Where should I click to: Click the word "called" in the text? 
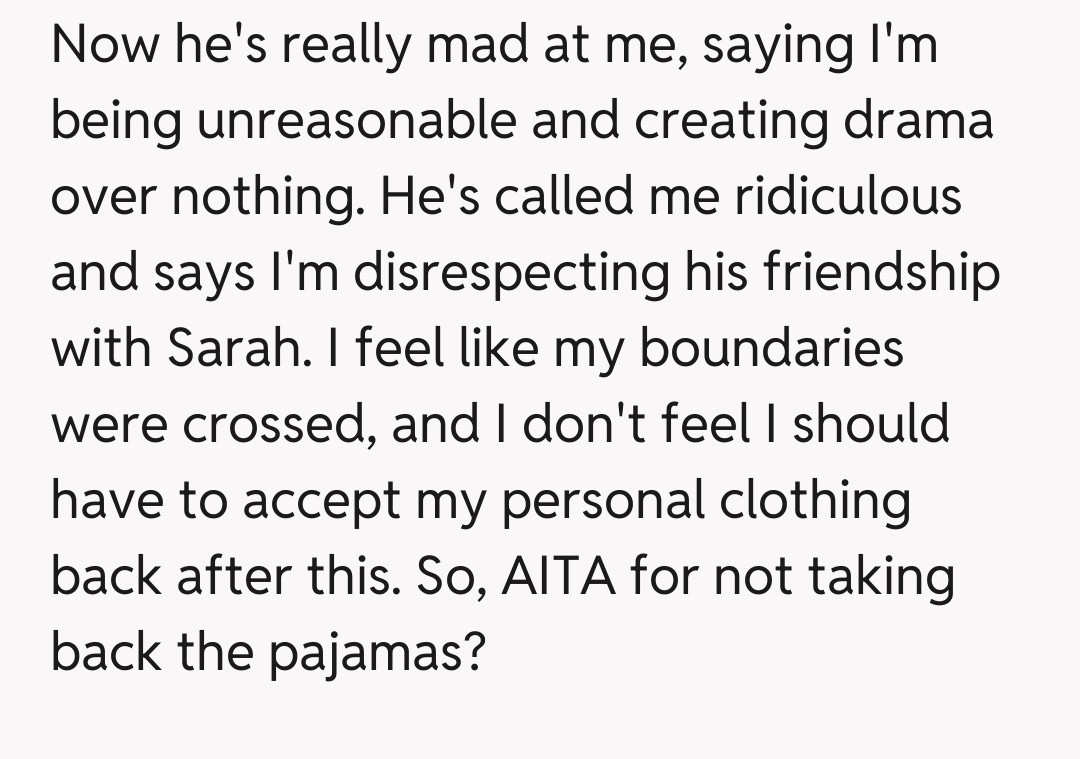pos(560,196)
